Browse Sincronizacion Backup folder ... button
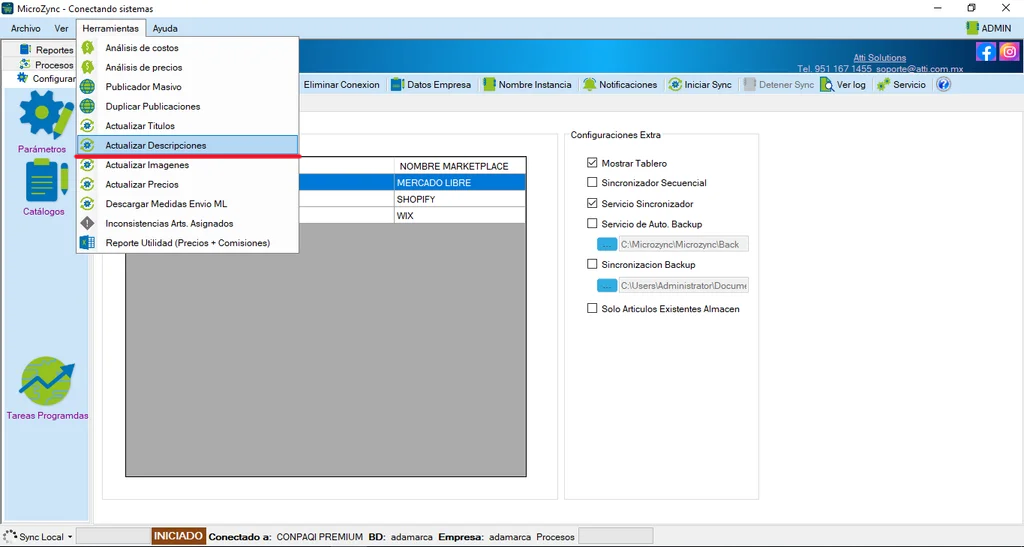This screenshot has height=547, width=1024. pyautogui.click(x=607, y=285)
